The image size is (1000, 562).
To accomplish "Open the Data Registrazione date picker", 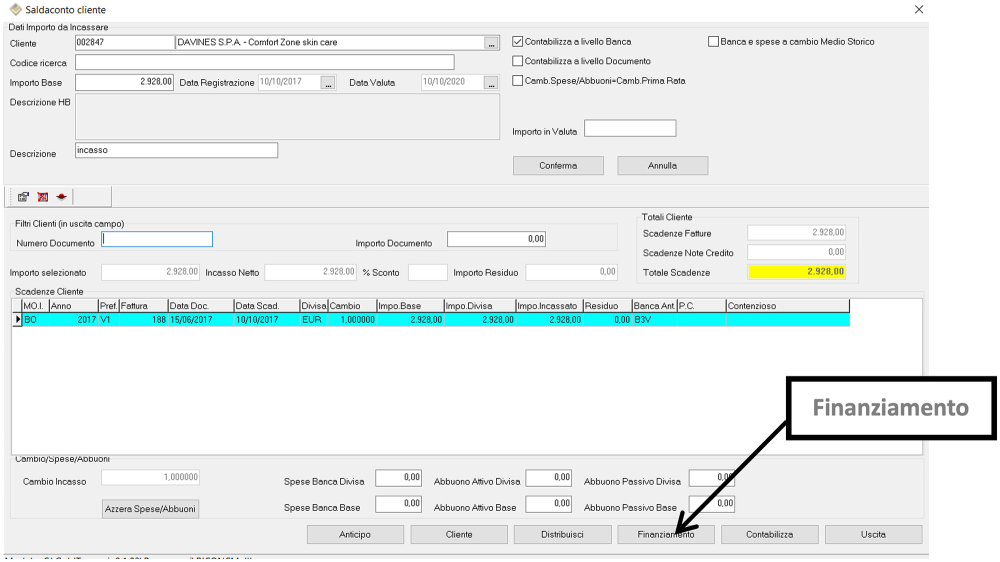I will pos(328,83).
